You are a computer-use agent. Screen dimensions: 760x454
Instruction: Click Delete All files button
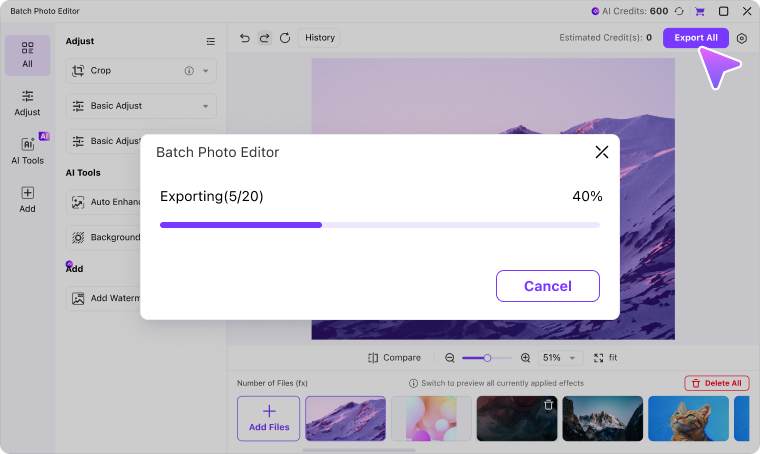717,383
